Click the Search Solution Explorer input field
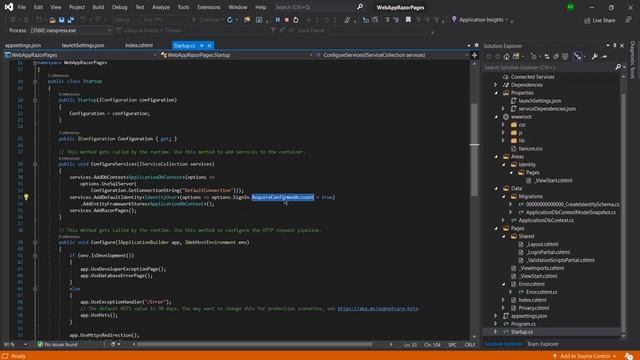Image resolution: width=640 pixels, height=360 pixels. [549, 67]
